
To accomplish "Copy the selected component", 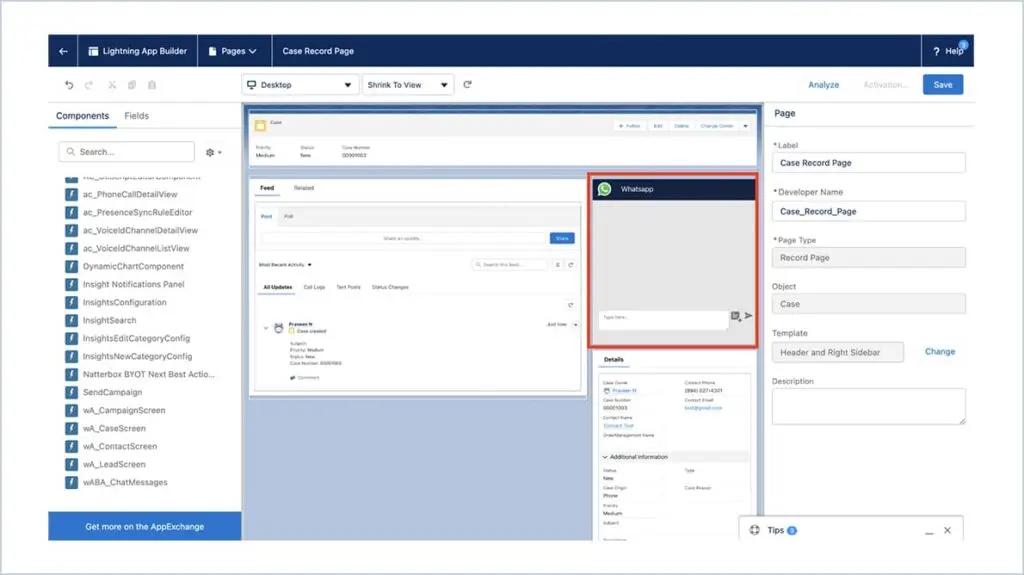I will (132, 85).
